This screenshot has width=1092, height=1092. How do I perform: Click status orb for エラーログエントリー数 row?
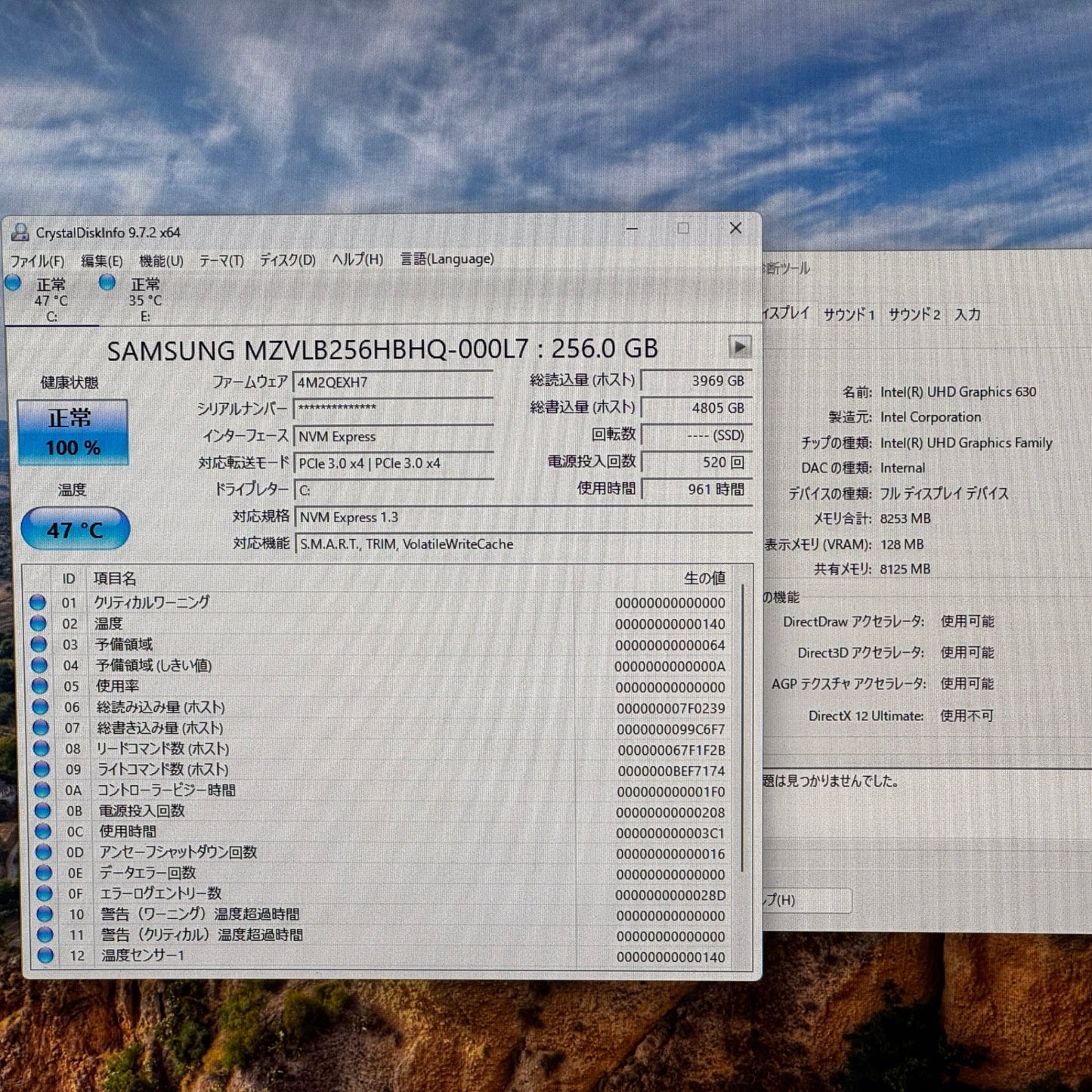[x=45, y=893]
